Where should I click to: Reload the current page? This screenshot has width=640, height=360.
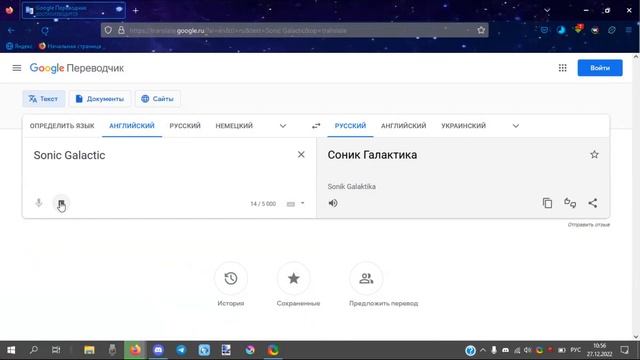pyautogui.click(x=45, y=31)
